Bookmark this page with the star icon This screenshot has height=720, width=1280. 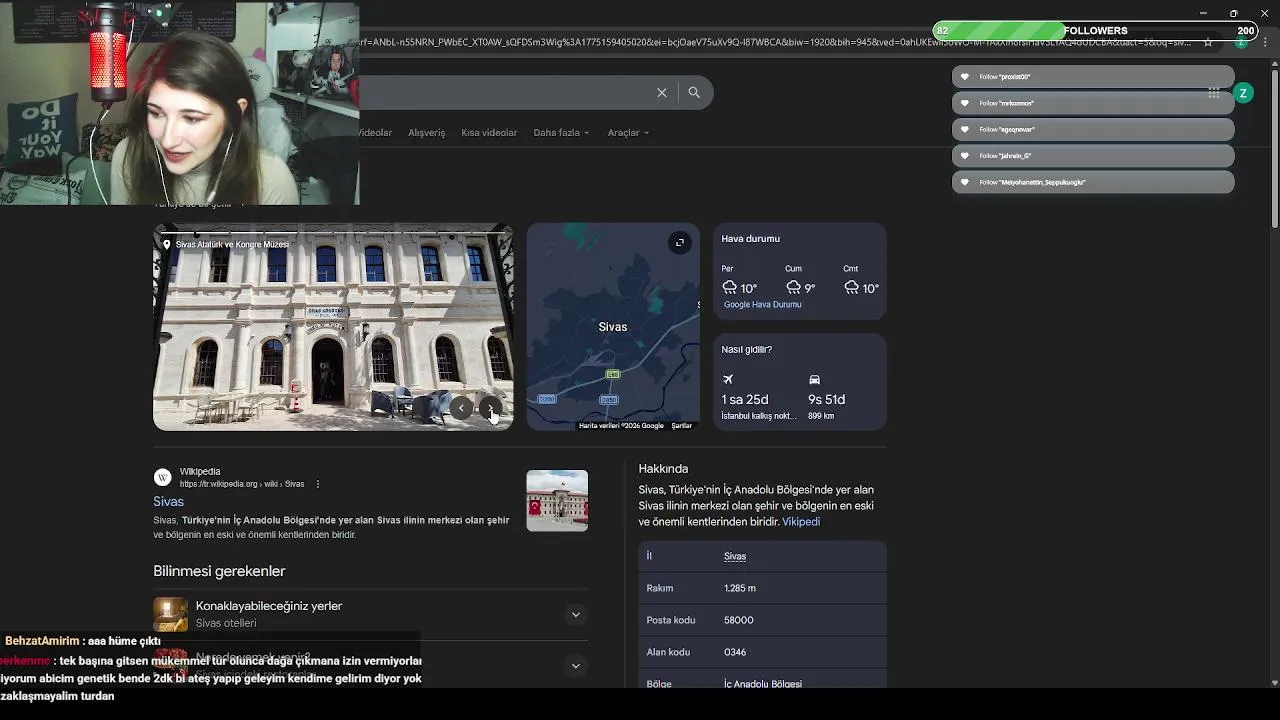(1208, 42)
